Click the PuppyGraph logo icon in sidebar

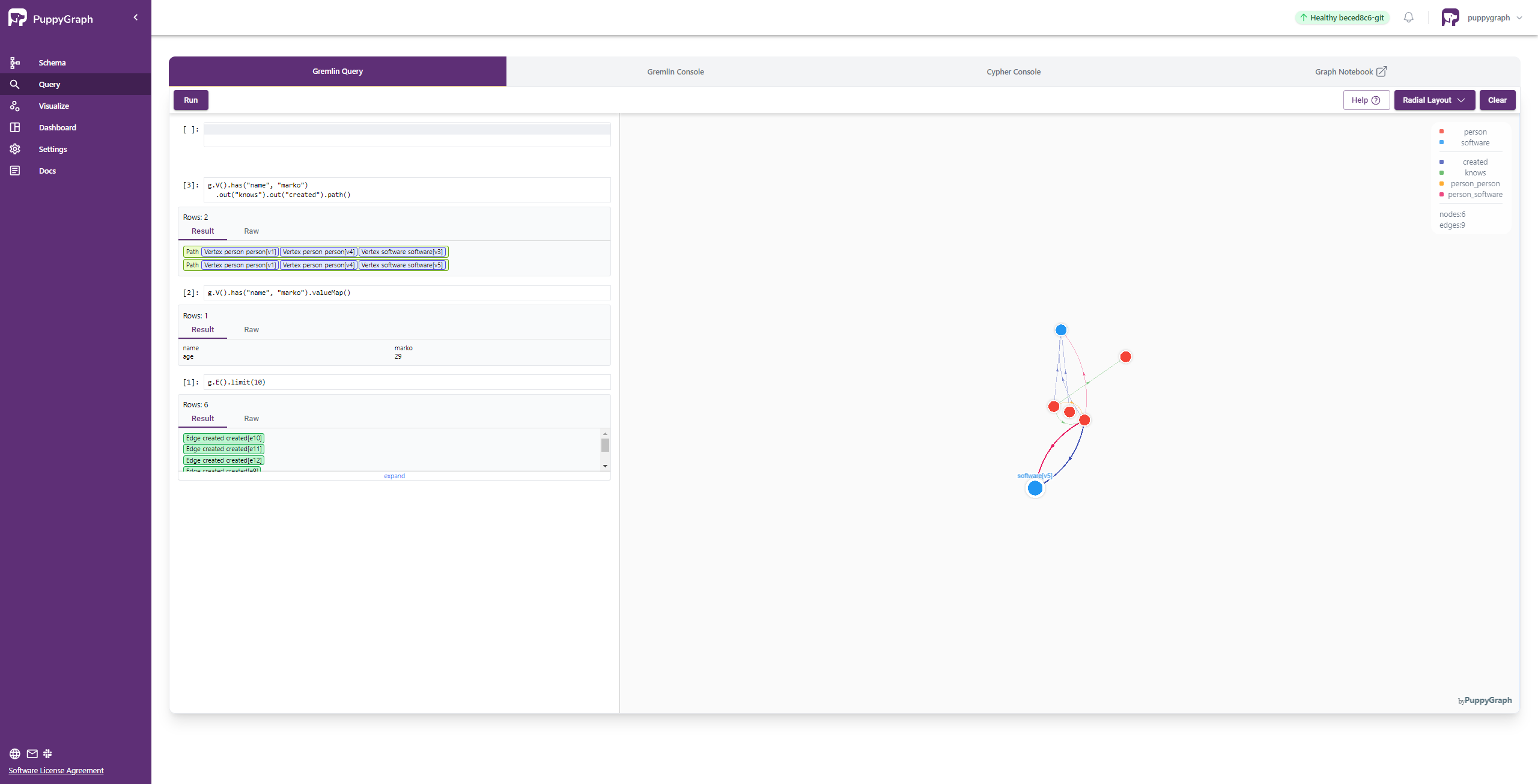point(17,18)
